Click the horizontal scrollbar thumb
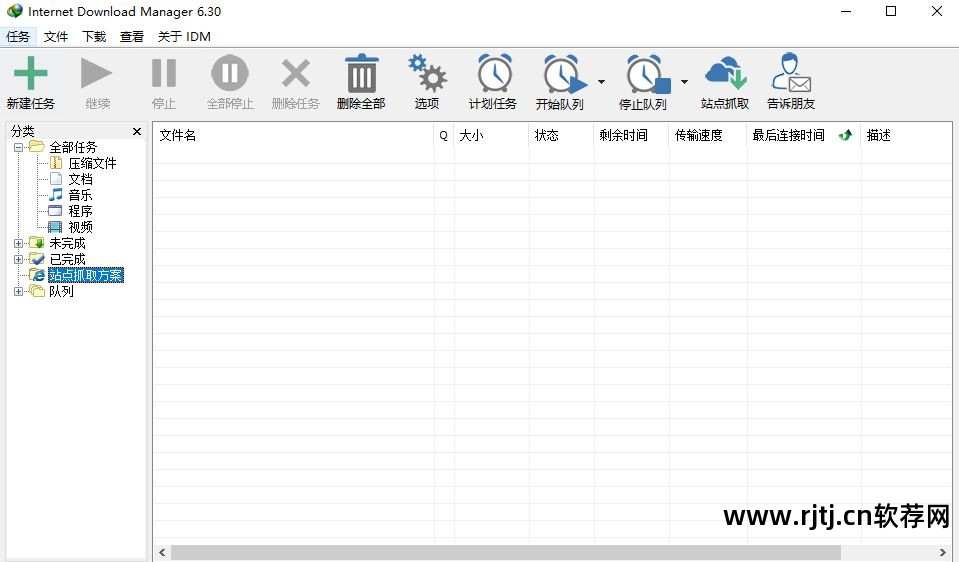Viewport: 959px width, 562px height. coord(506,552)
